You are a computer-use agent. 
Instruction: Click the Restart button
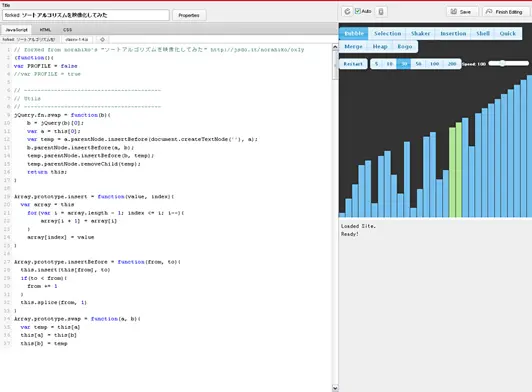point(353,64)
